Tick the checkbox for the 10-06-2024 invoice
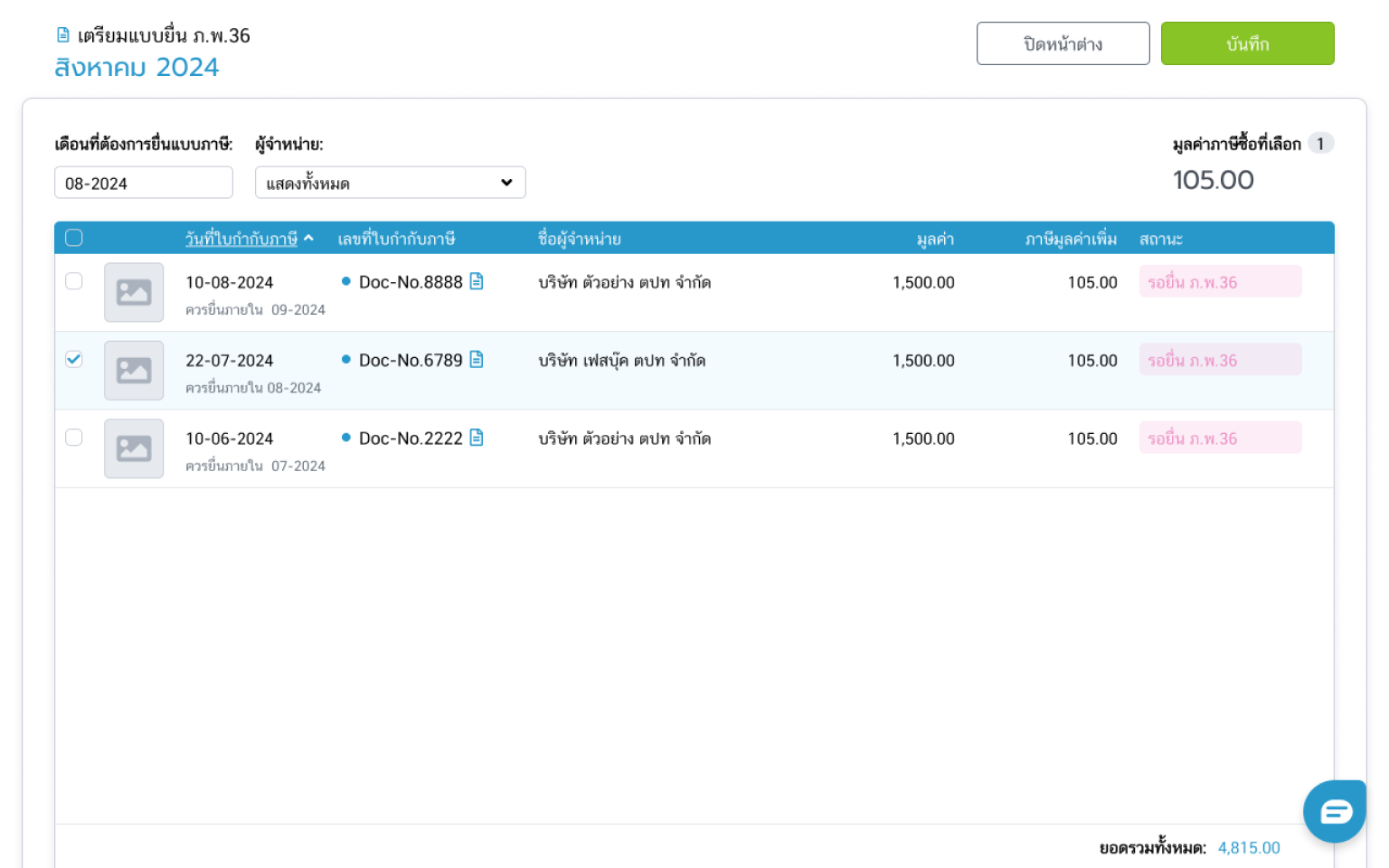The width and height of the screenshot is (1389, 868). pyautogui.click(x=74, y=438)
